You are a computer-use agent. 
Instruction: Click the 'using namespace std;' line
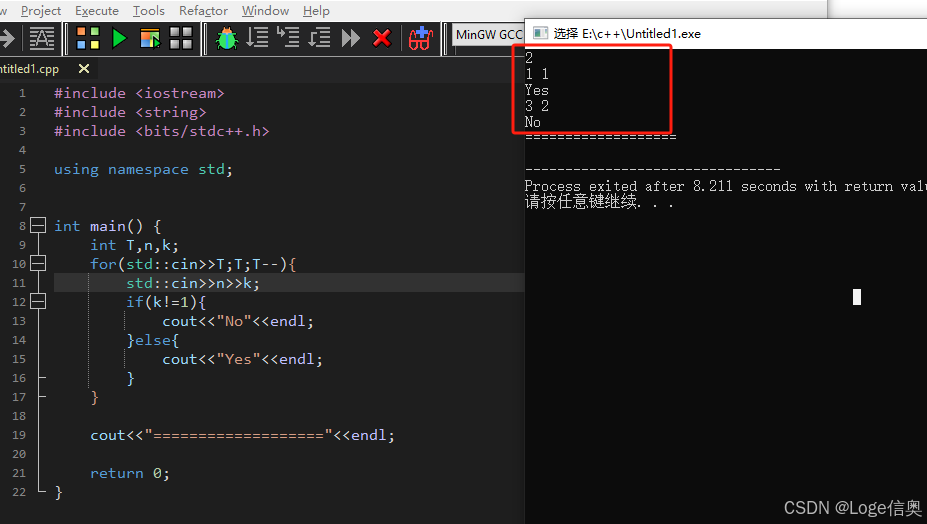(144, 169)
